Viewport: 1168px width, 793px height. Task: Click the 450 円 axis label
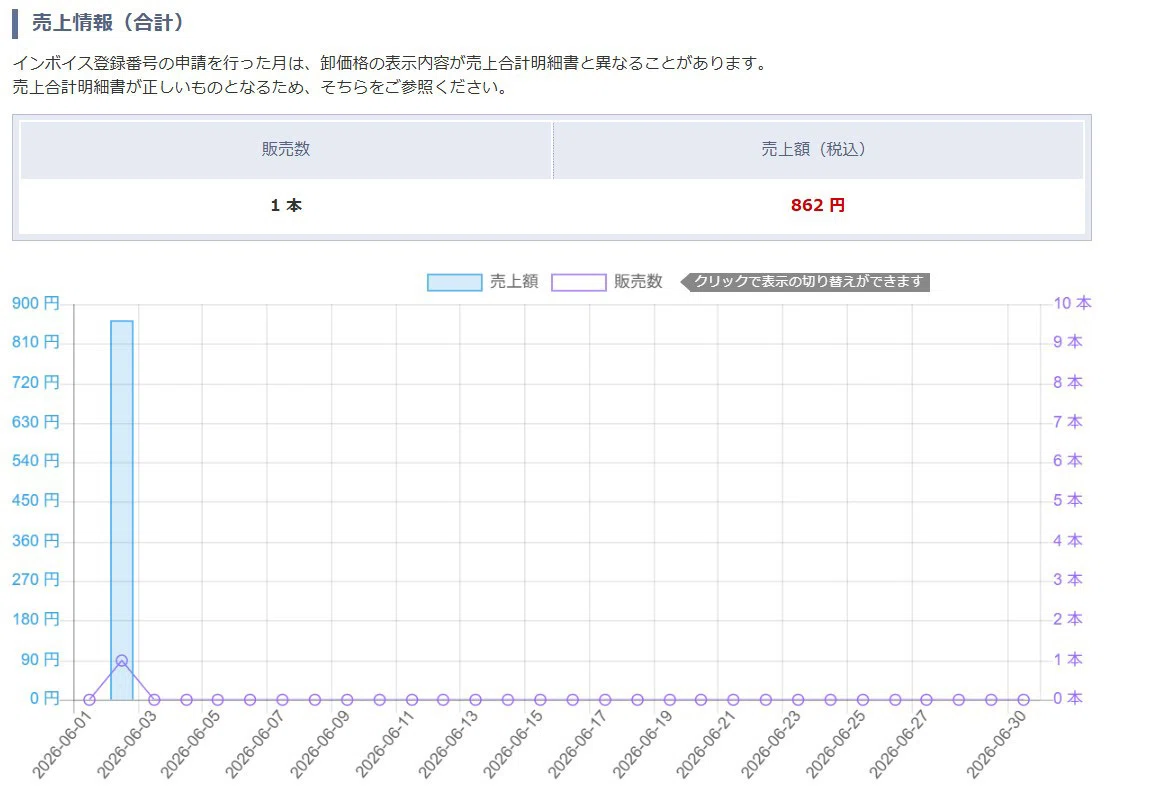tap(36, 500)
